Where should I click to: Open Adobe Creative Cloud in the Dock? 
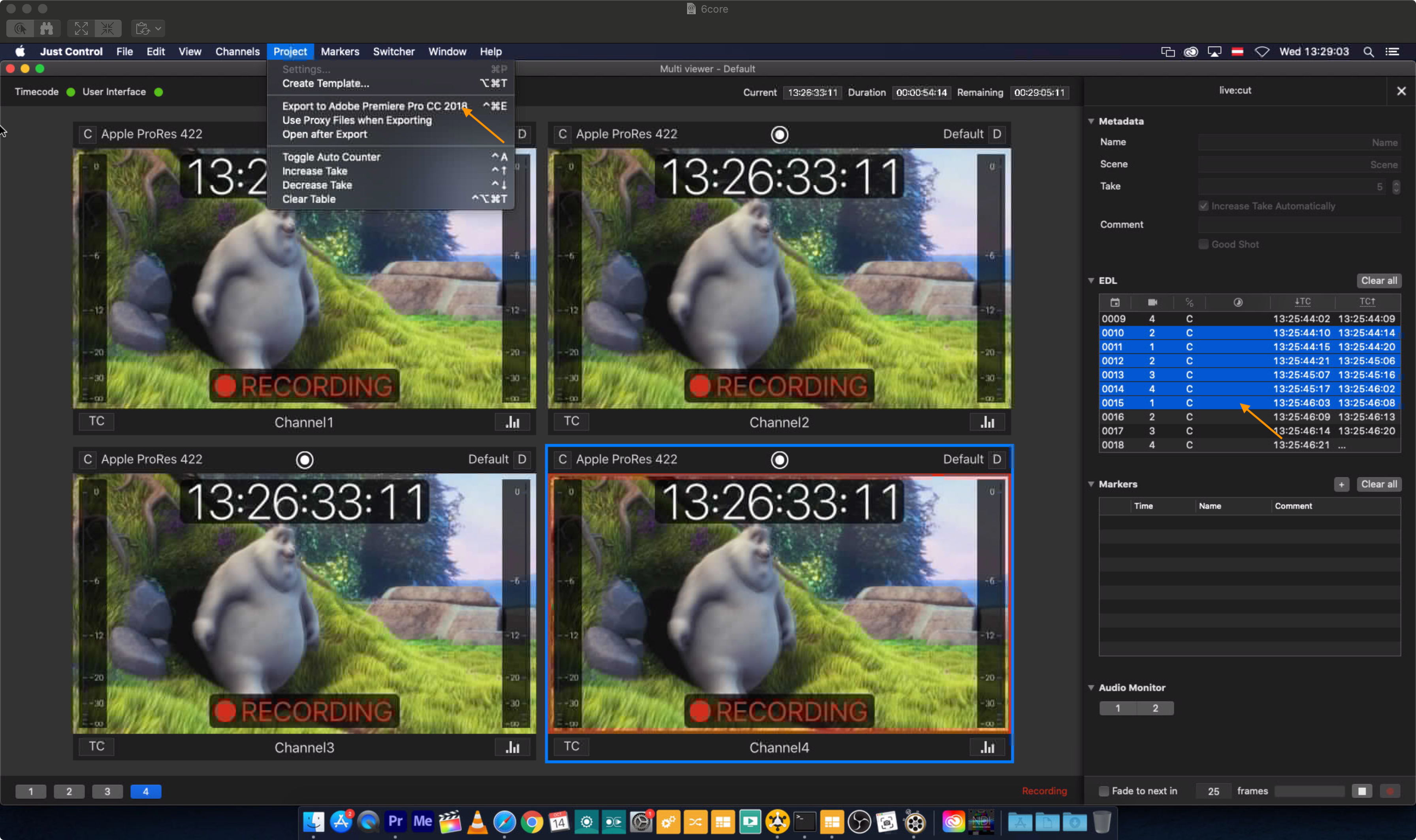pos(954,821)
